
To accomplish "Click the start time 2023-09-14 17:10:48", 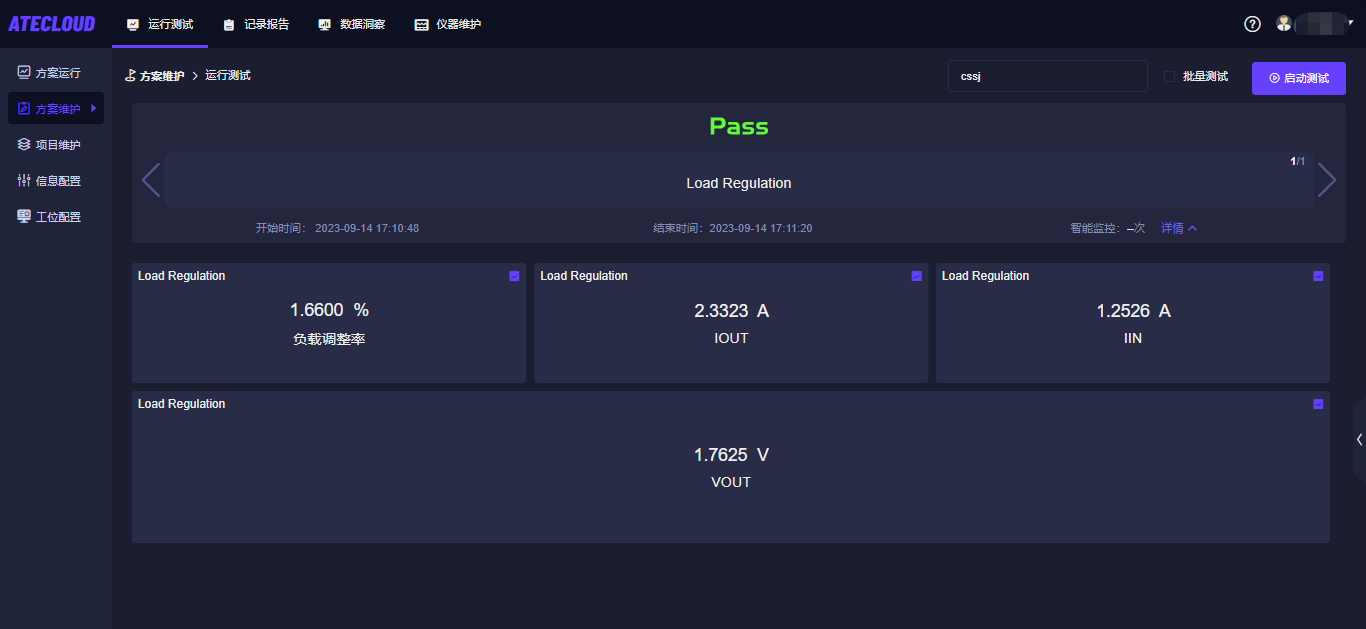I will 367,228.
